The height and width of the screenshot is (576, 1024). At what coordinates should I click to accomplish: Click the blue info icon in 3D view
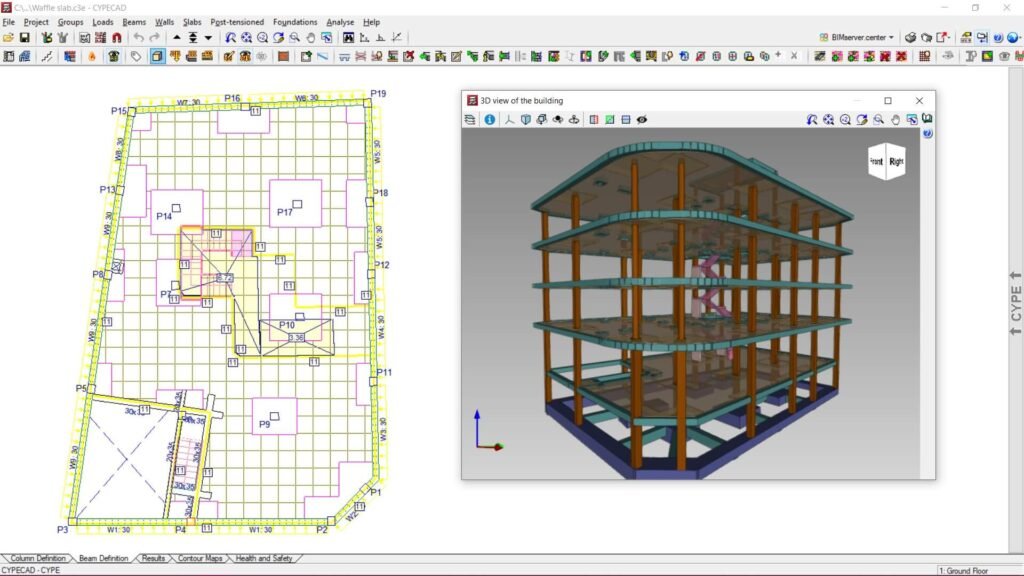(490, 120)
